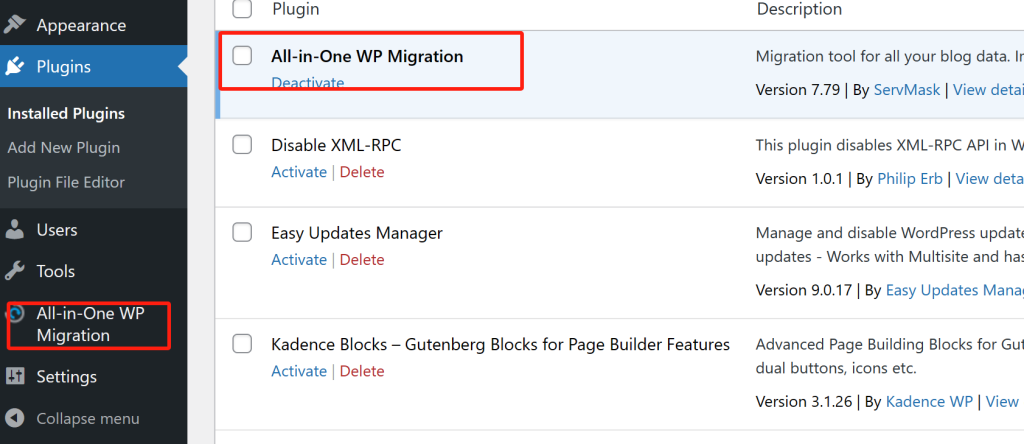View details for Disable XML-RPC
Viewport: 1024px width, 444px height.
(990, 178)
